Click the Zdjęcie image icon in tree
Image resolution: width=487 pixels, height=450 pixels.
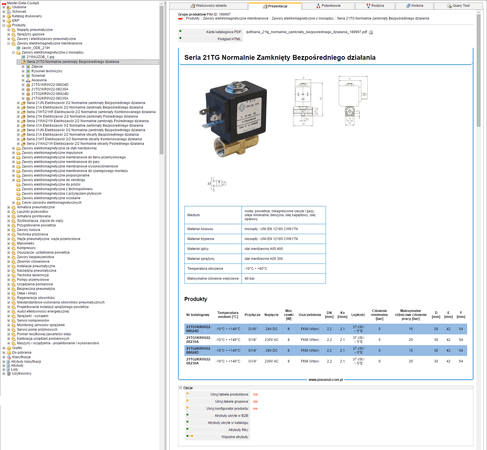point(28,67)
